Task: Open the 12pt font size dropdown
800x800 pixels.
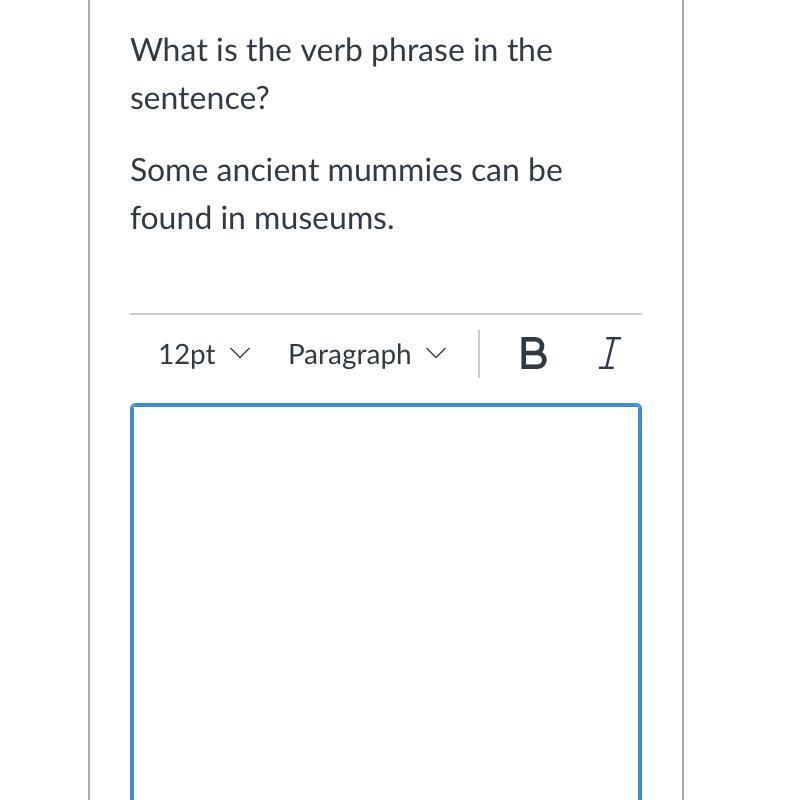Action: tap(203, 354)
